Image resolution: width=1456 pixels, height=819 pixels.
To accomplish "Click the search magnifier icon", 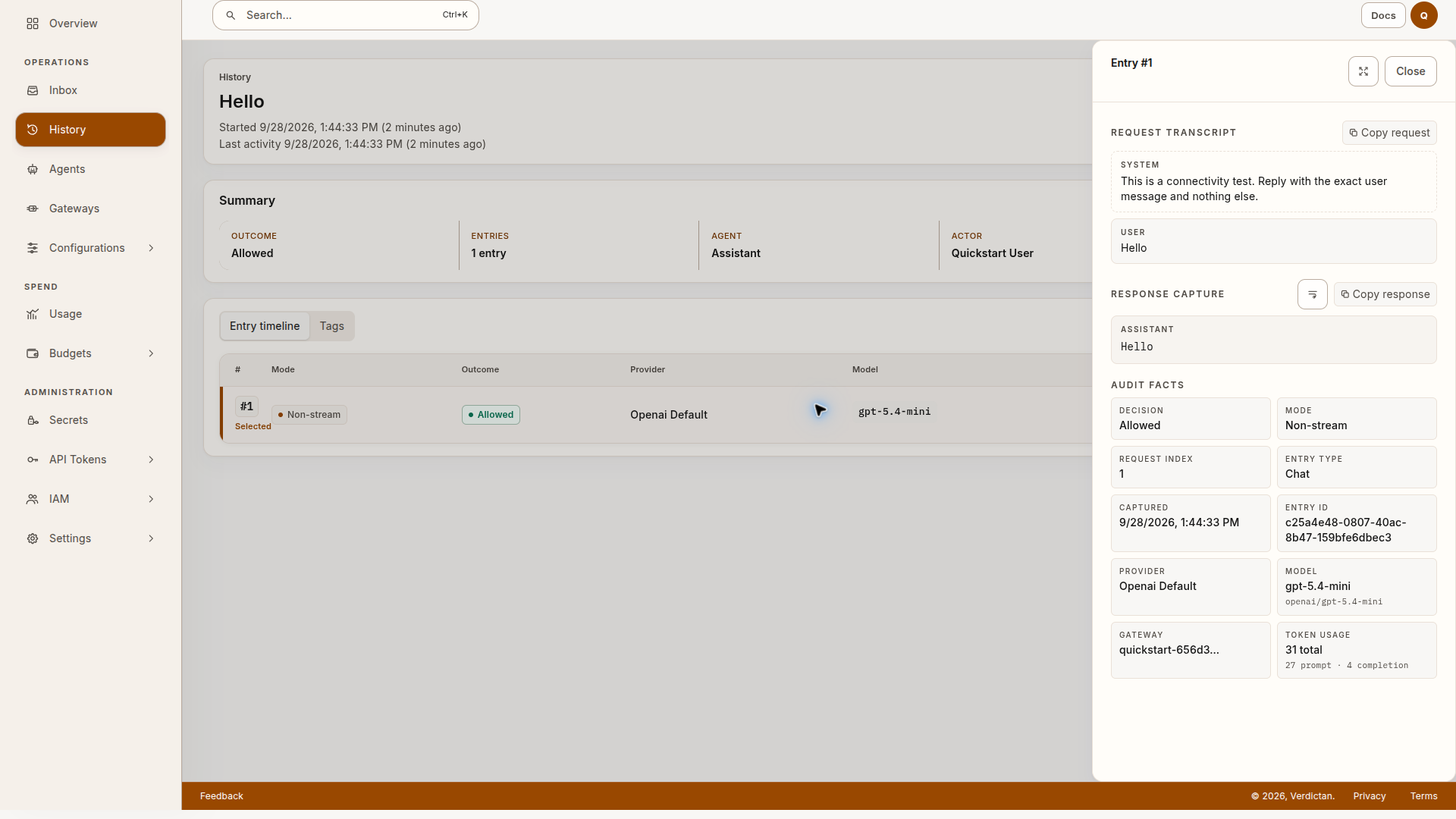I will 231,15.
